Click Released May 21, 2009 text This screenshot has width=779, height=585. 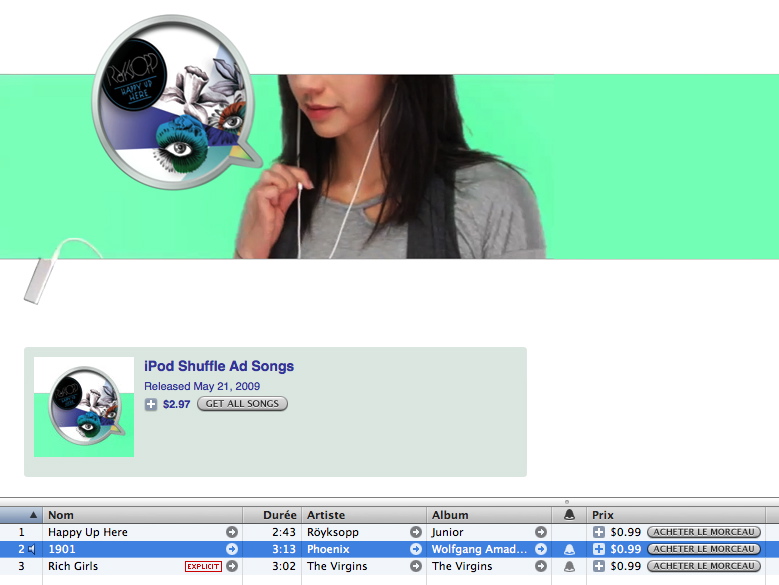tap(202, 386)
